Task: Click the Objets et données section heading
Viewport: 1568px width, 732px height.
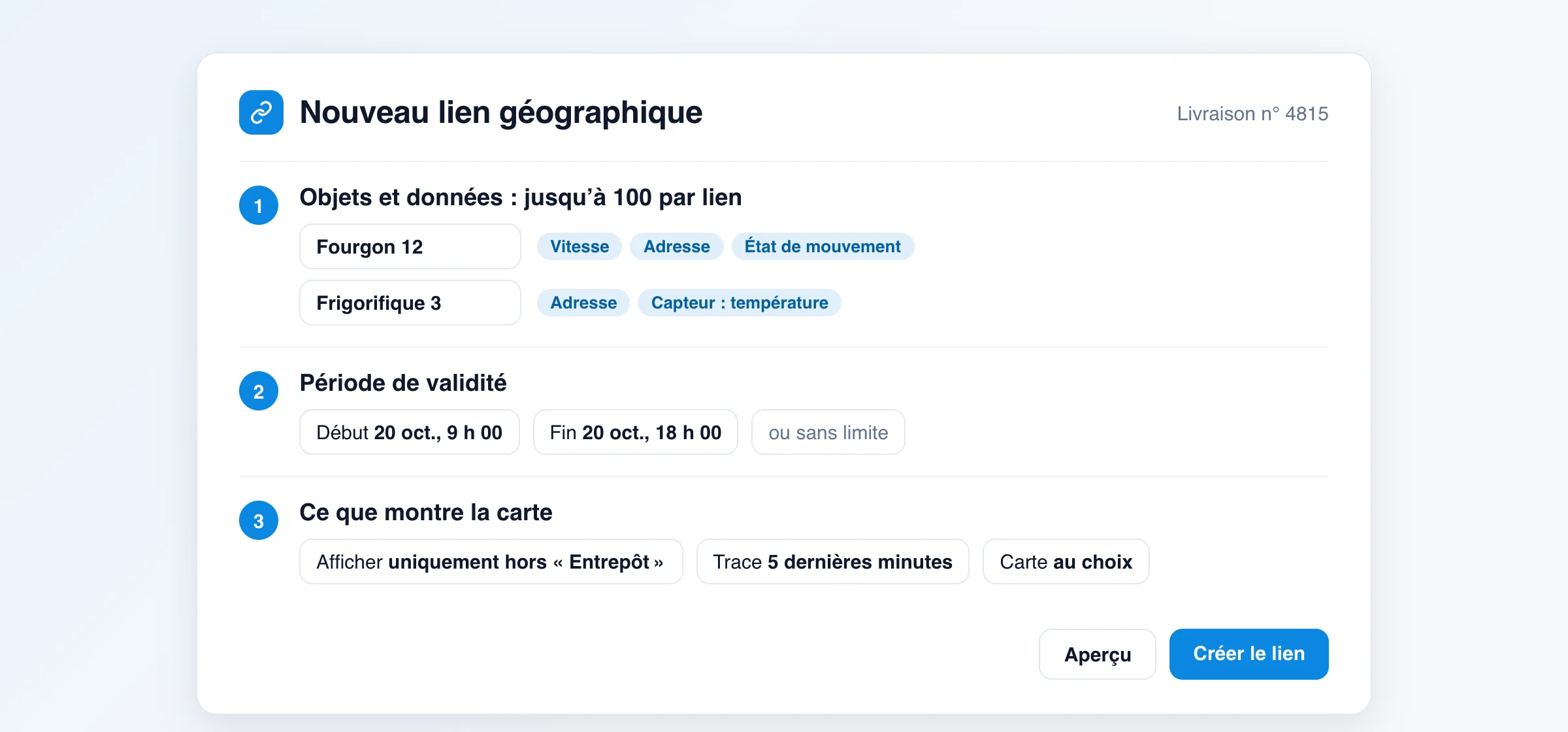Action: tap(521, 197)
